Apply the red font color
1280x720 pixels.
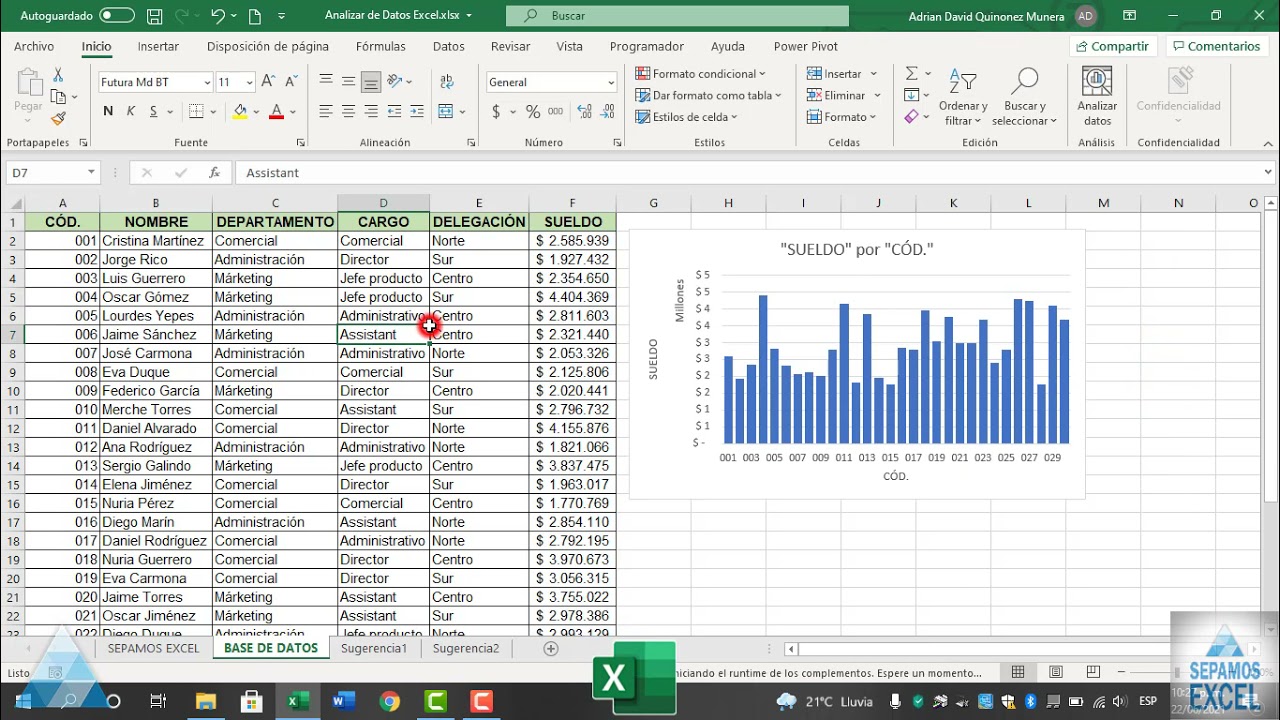click(276, 111)
